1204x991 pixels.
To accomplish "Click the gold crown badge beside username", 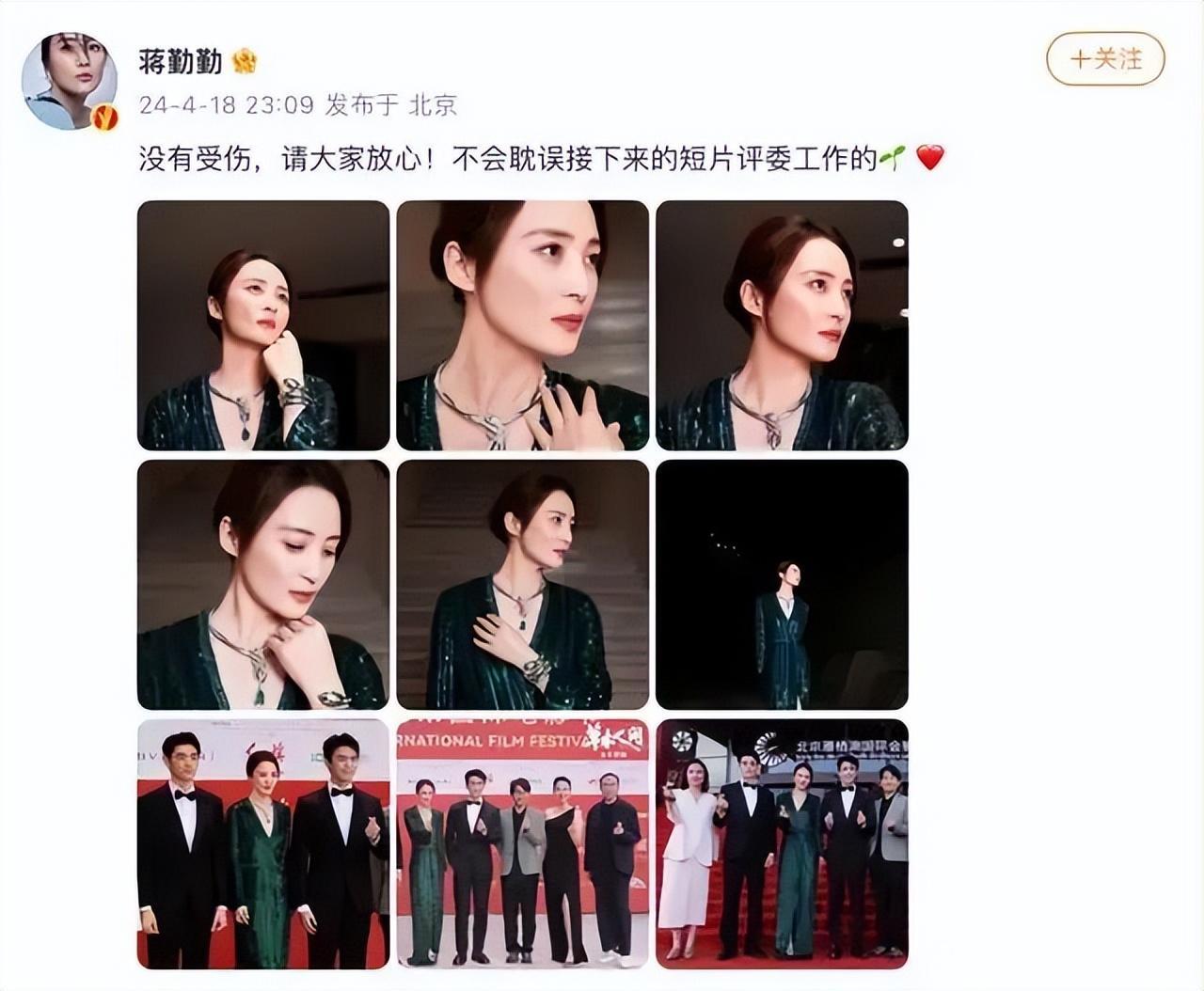I will click(245, 62).
